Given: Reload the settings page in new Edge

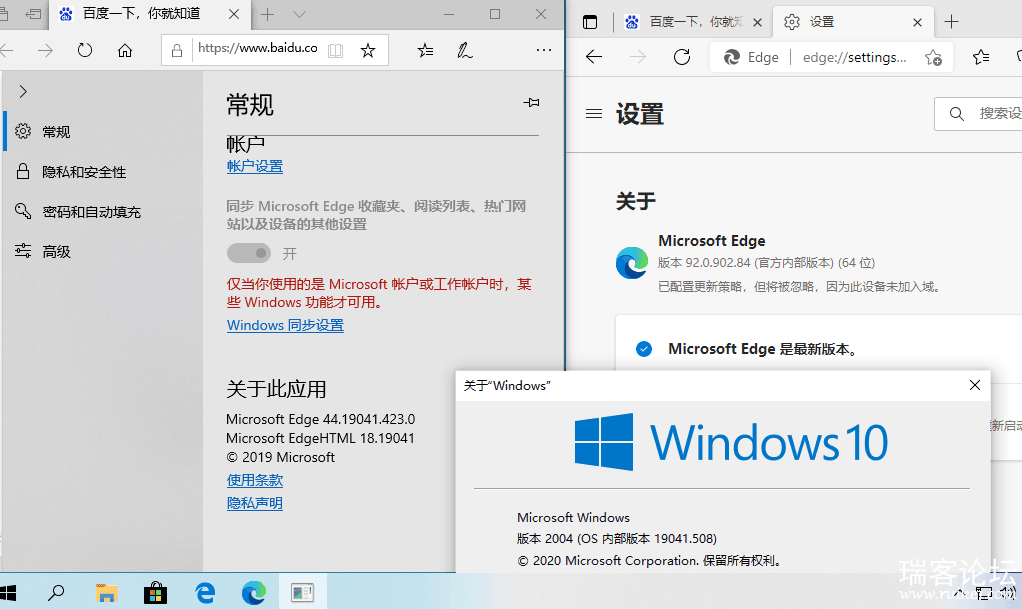Looking at the screenshot, I should click(682, 57).
